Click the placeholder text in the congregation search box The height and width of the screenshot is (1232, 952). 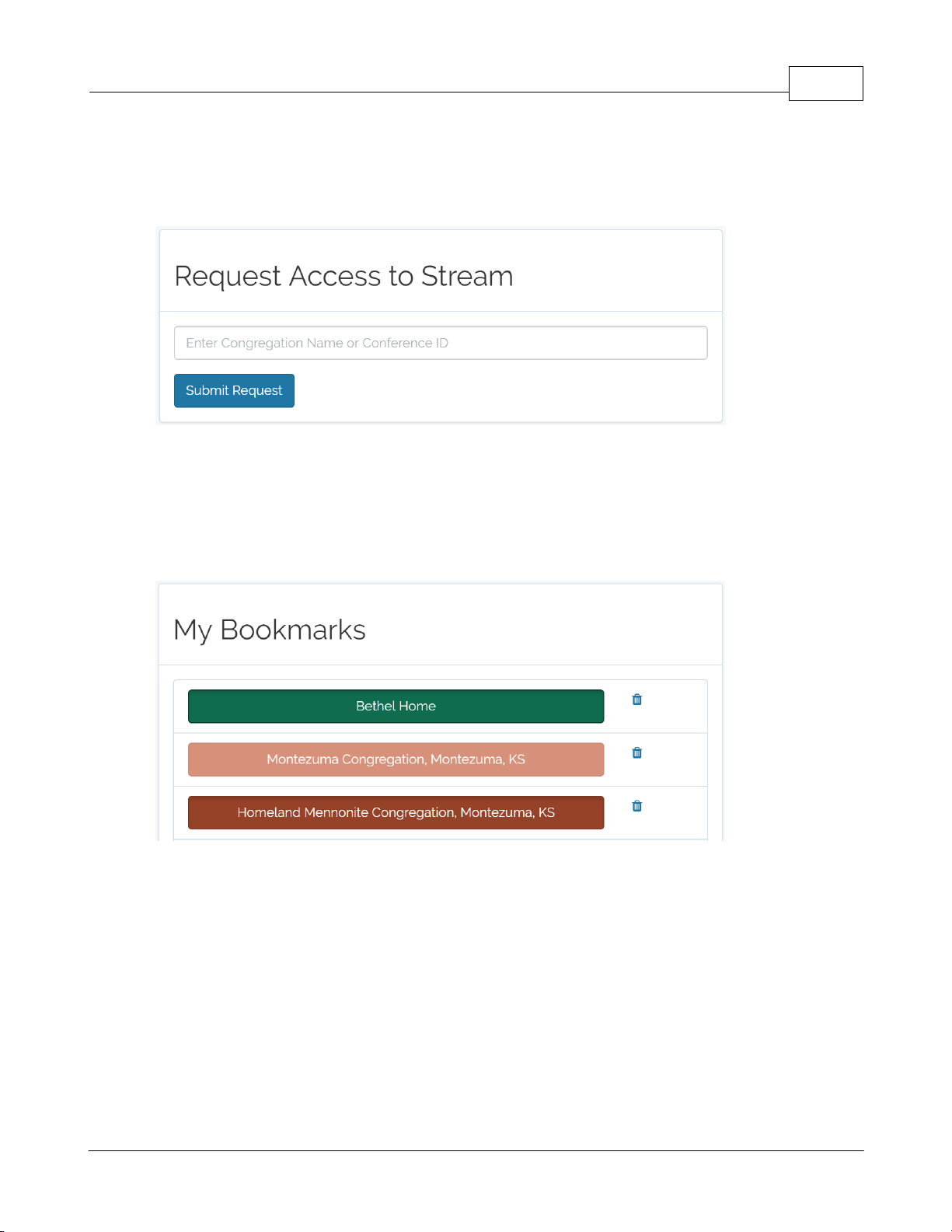tap(317, 343)
